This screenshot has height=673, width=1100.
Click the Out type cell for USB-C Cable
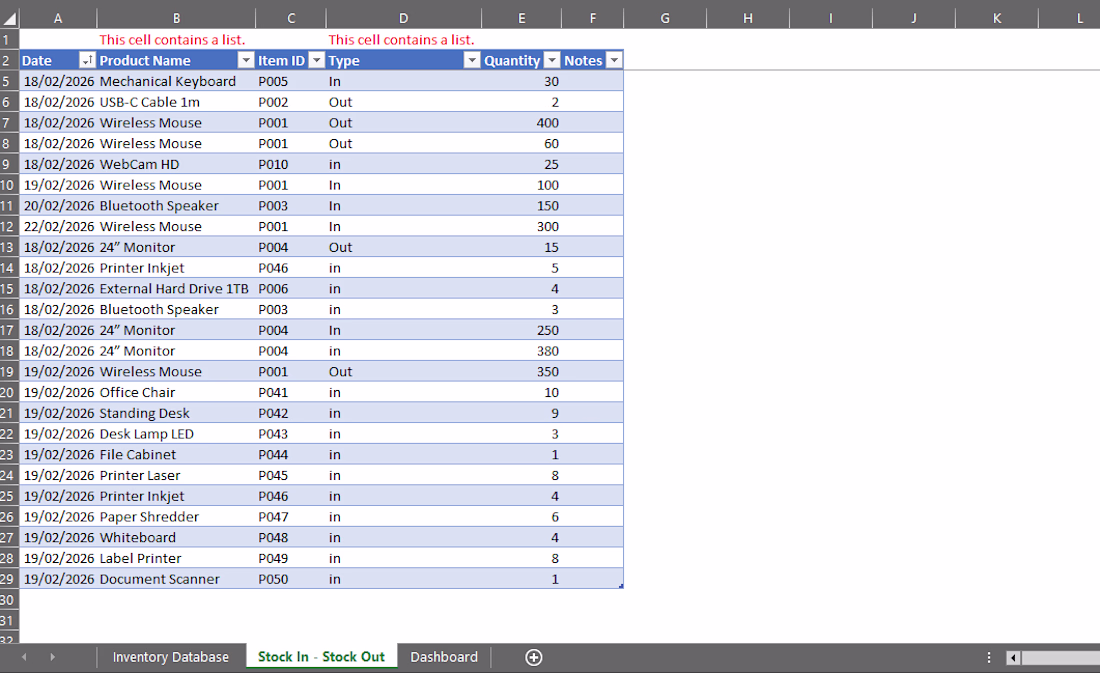(403, 102)
